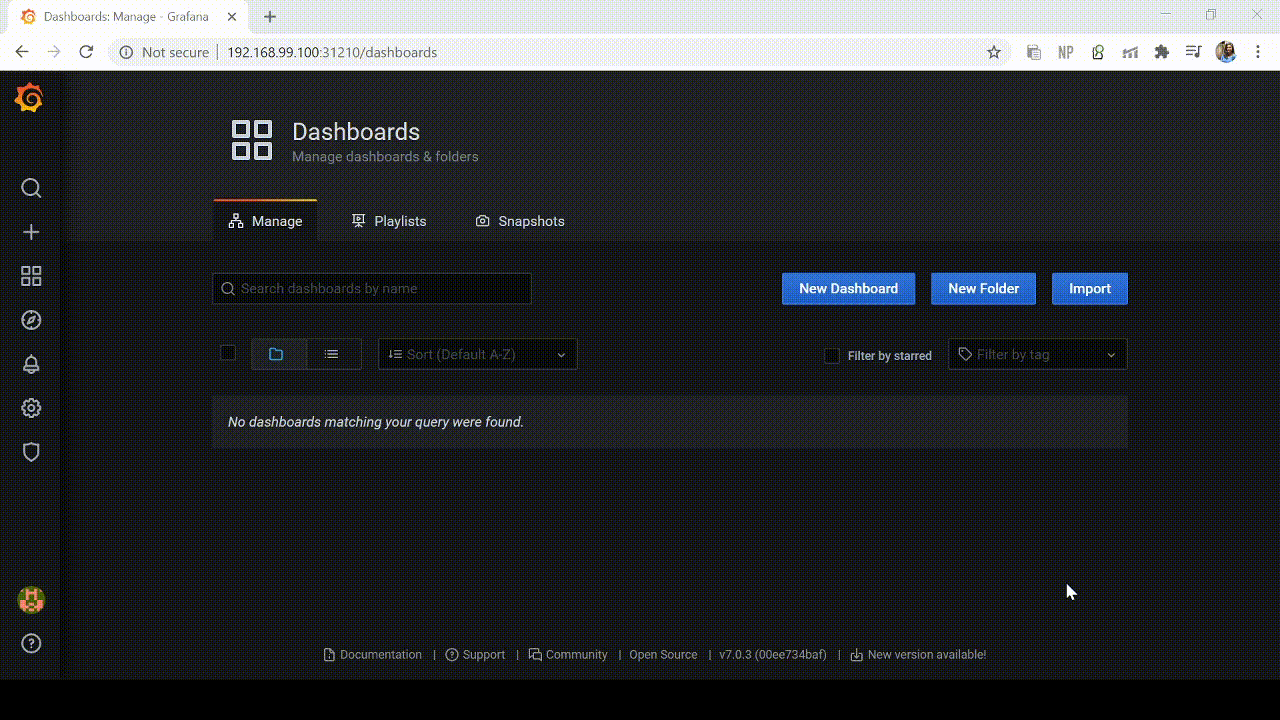This screenshot has height=720, width=1280.
Task: Open Alerting bell icon in sidebar
Action: (x=31, y=364)
